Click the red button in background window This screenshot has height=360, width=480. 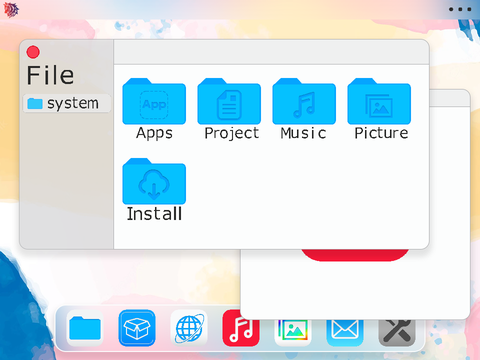coord(355,255)
